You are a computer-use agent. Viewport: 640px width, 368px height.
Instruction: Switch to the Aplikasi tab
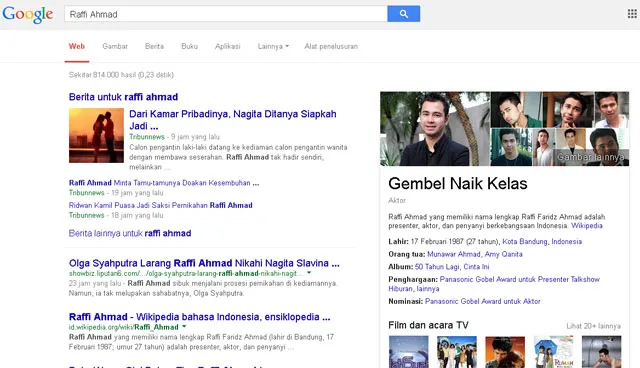pos(228,47)
